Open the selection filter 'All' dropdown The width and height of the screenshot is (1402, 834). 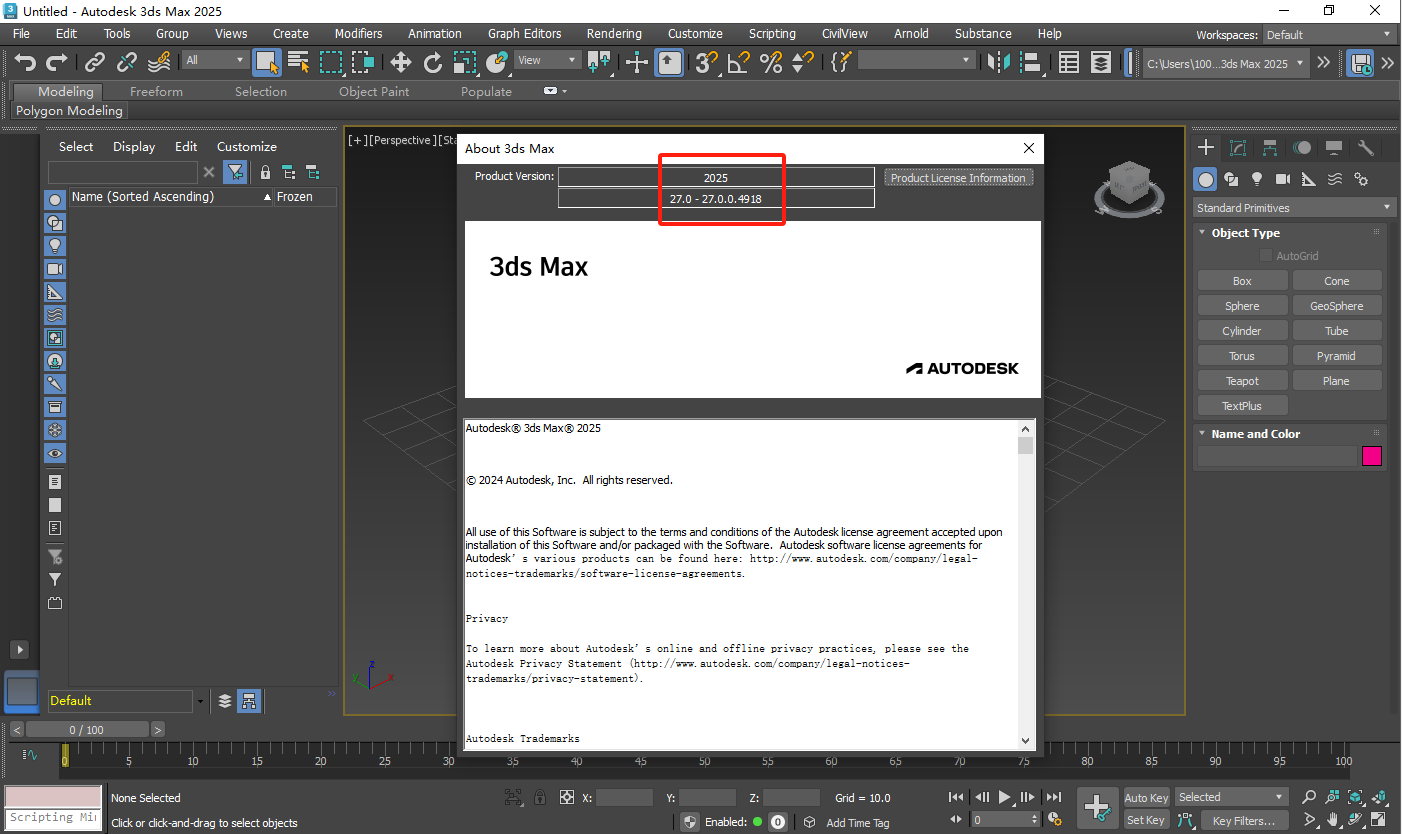[215, 60]
